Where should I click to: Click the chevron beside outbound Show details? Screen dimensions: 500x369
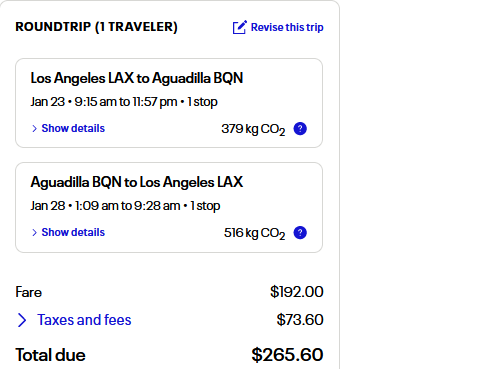pos(34,129)
